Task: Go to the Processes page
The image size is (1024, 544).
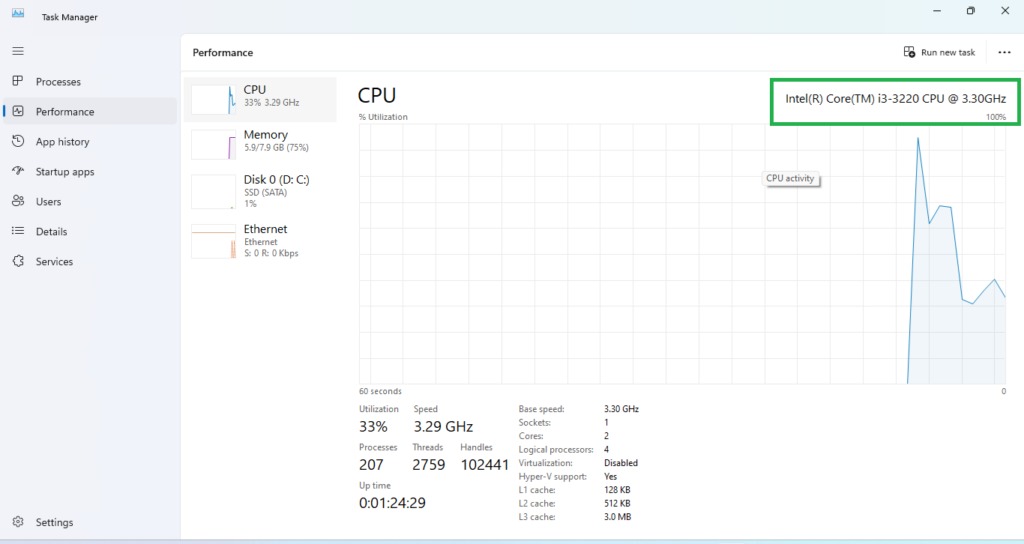Action: pyautogui.click(x=58, y=82)
